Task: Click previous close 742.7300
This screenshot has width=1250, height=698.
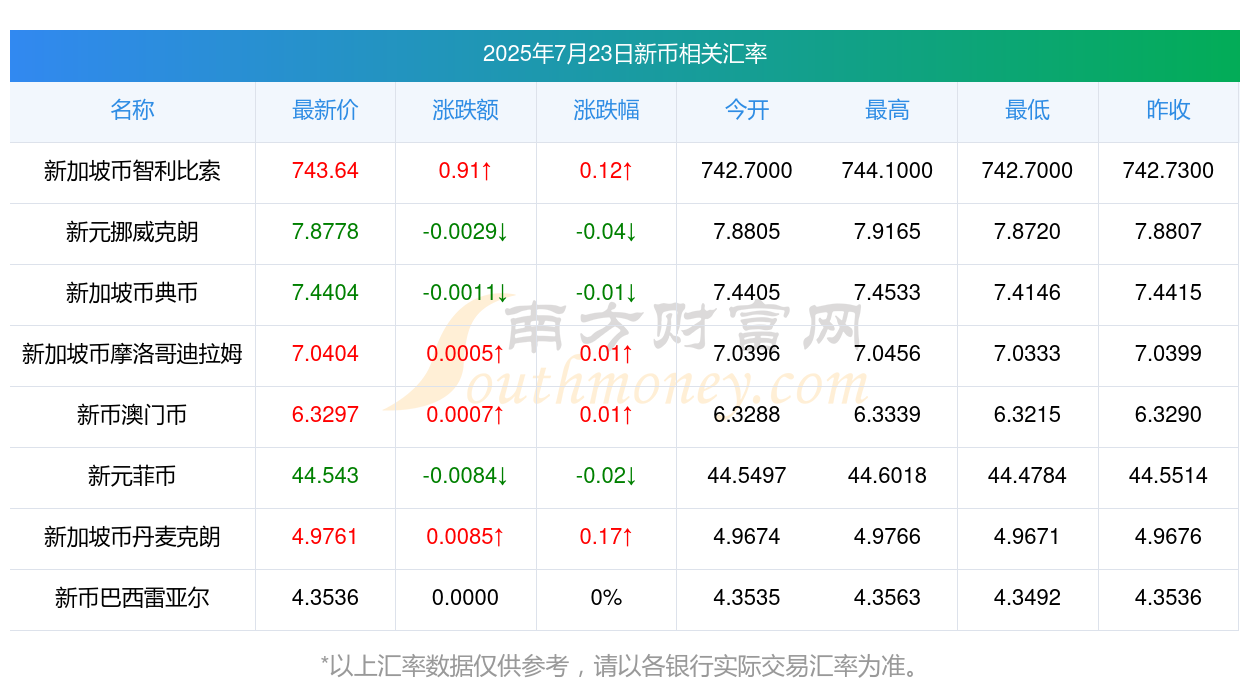Action: point(1168,171)
